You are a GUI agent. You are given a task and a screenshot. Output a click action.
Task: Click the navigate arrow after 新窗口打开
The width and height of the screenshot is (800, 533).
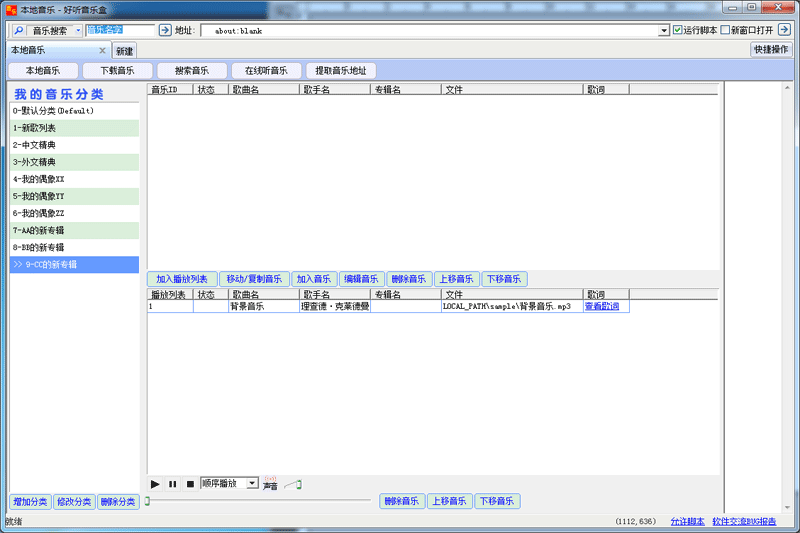[784, 30]
